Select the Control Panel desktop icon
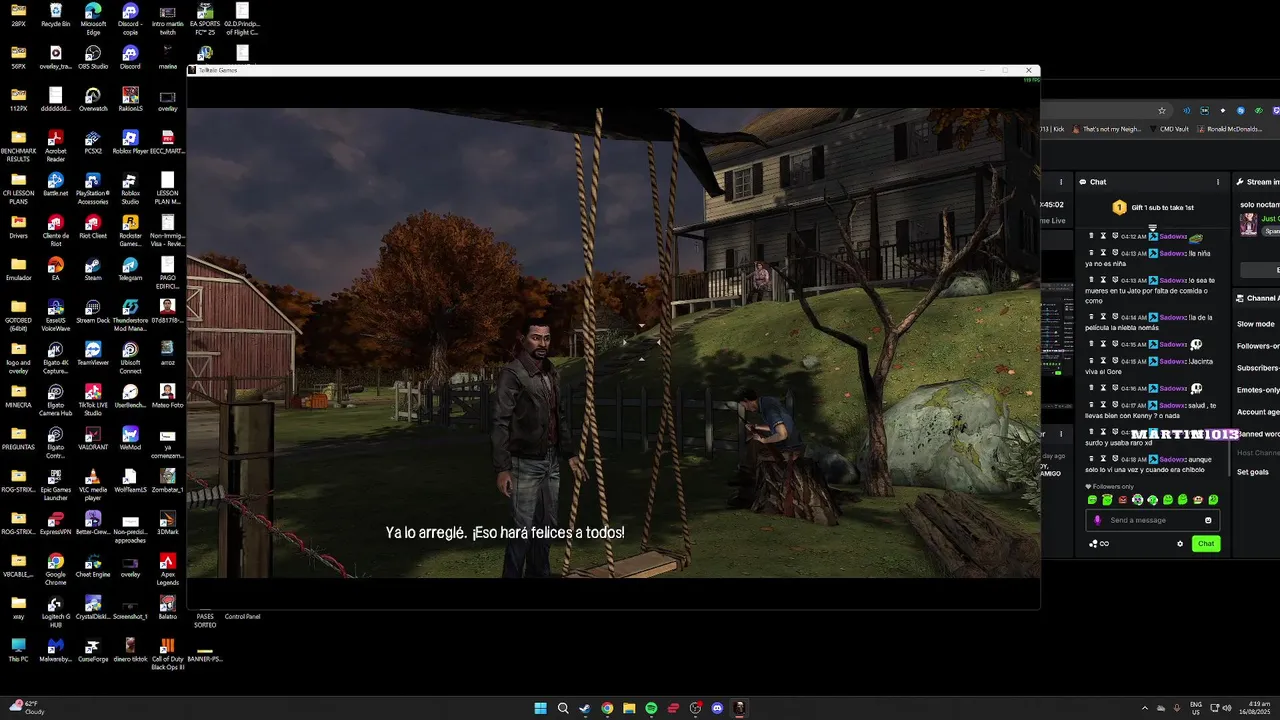 coord(242,616)
